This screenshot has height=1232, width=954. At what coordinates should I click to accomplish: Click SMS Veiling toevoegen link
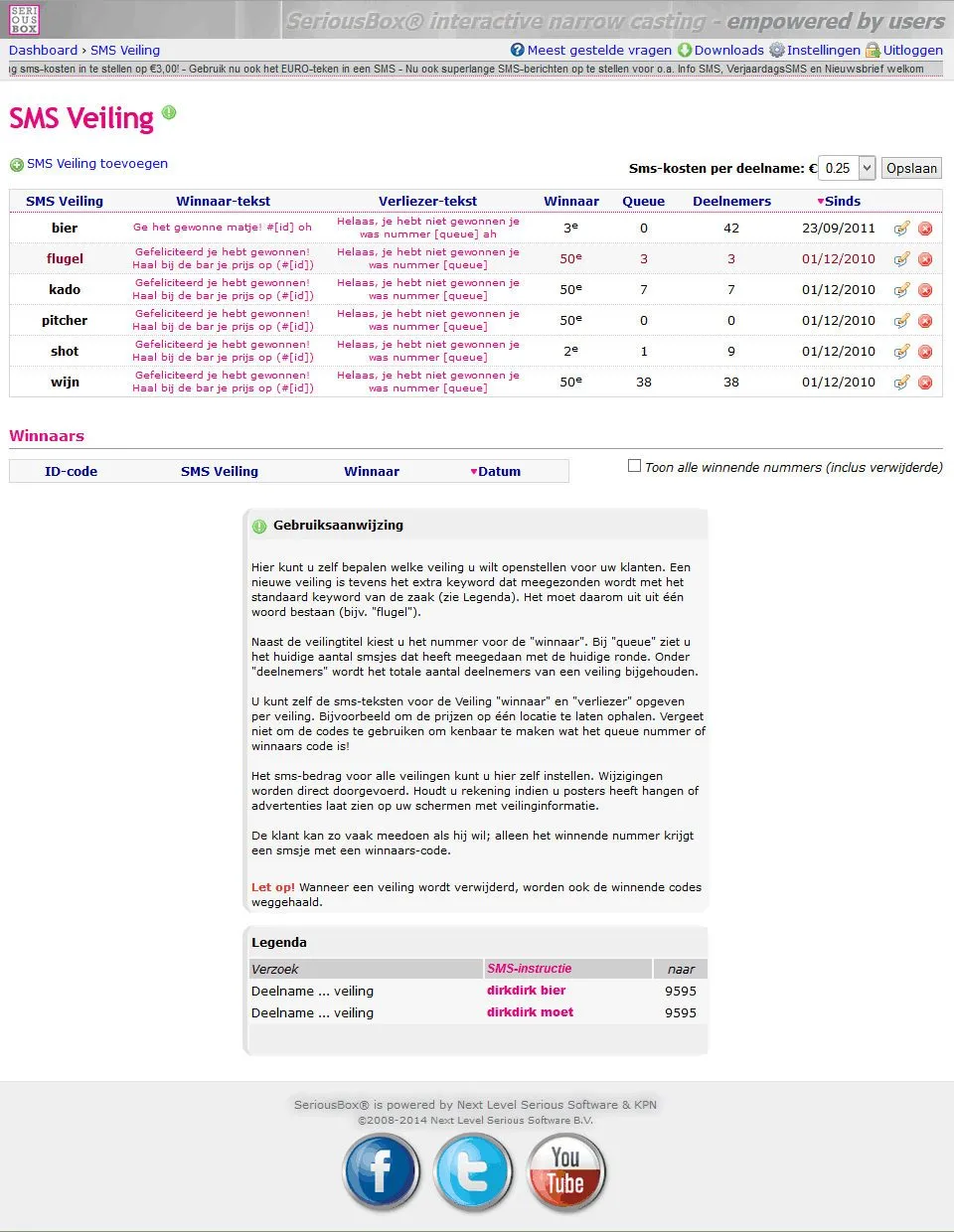97,164
